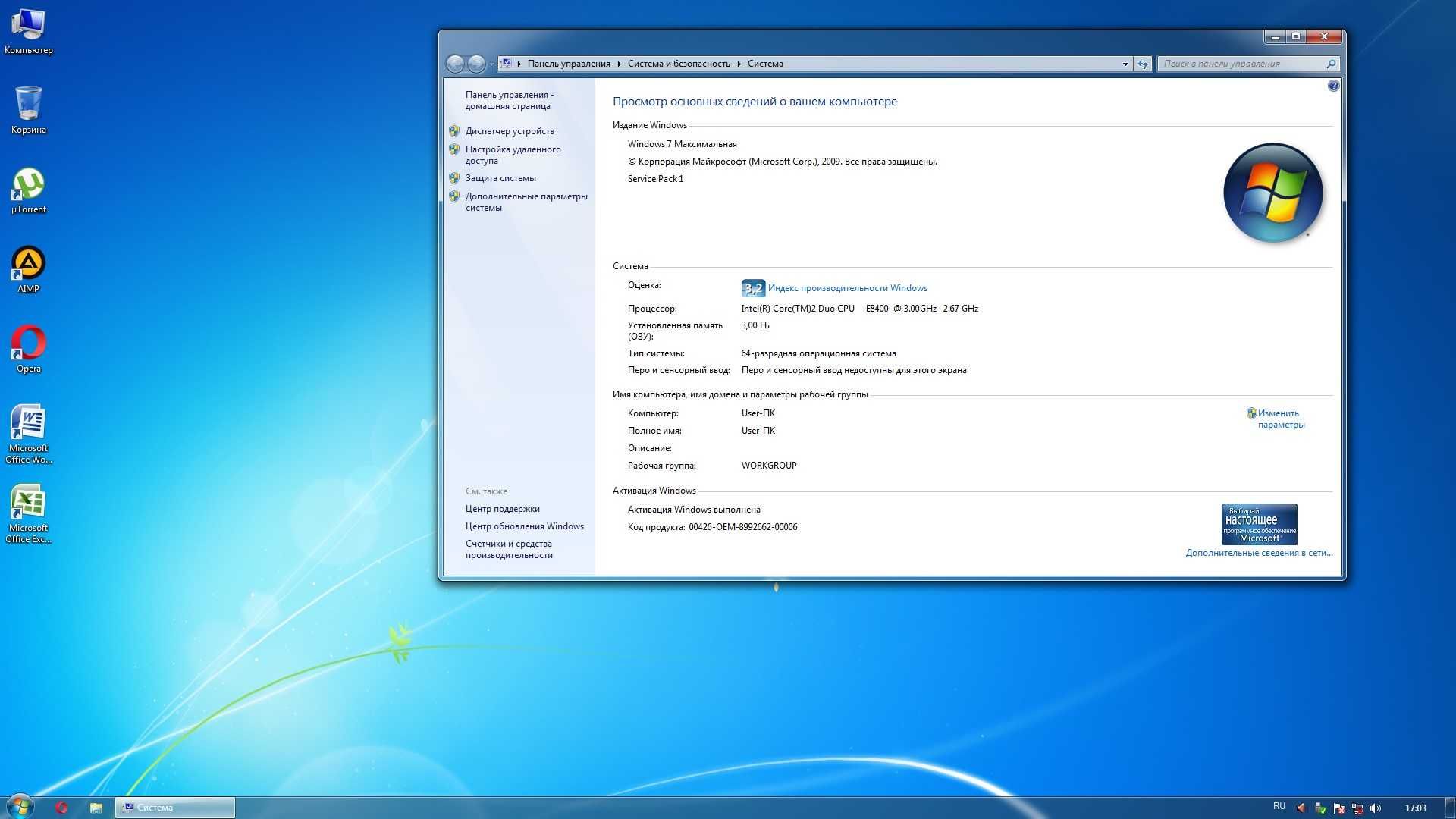Open the Компьютер desktop icon
This screenshot has width=1456, height=819.
[28, 32]
